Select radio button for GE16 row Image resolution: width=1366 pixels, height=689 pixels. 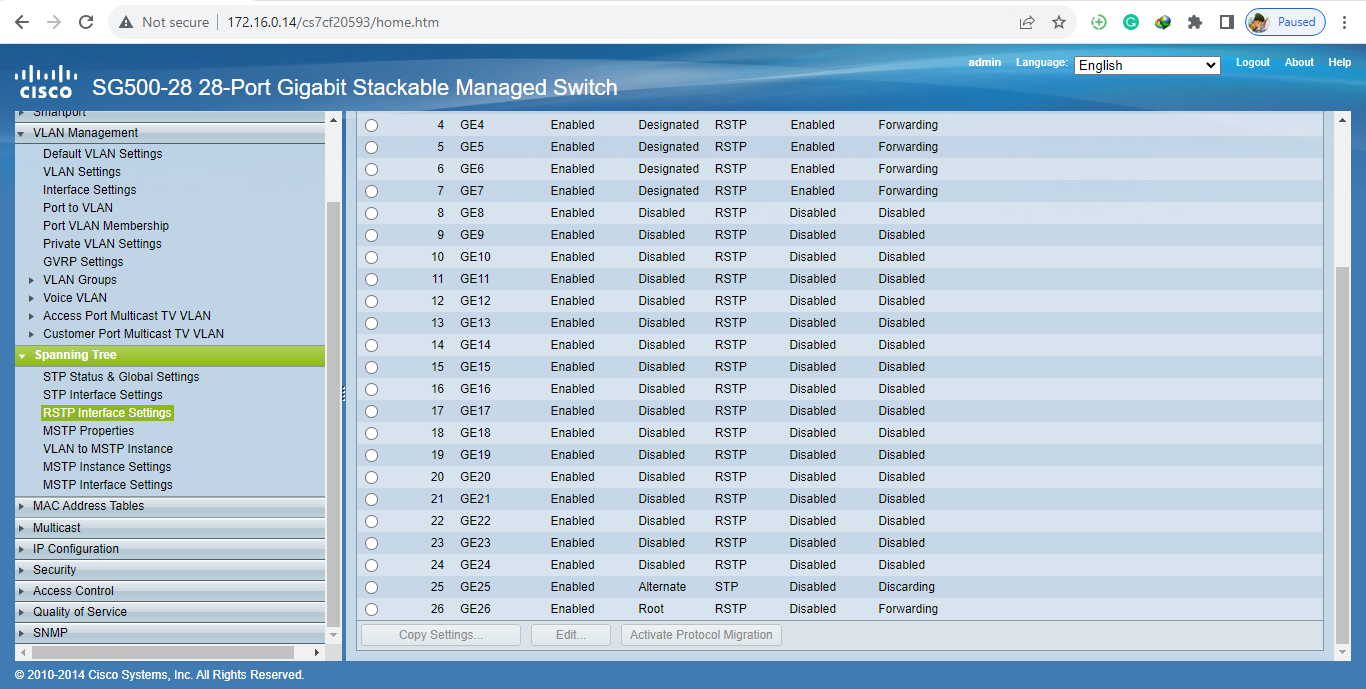[372, 390]
